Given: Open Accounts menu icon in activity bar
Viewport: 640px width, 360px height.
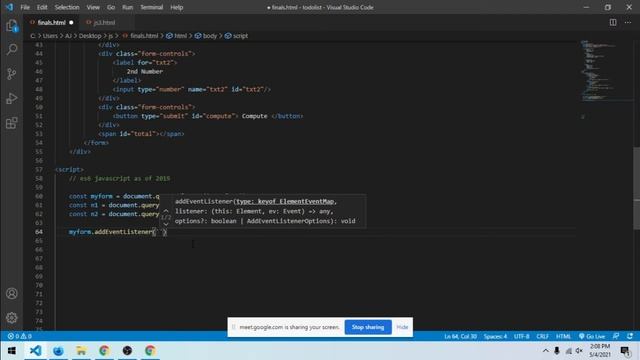Looking at the screenshot, I should 12,293.
